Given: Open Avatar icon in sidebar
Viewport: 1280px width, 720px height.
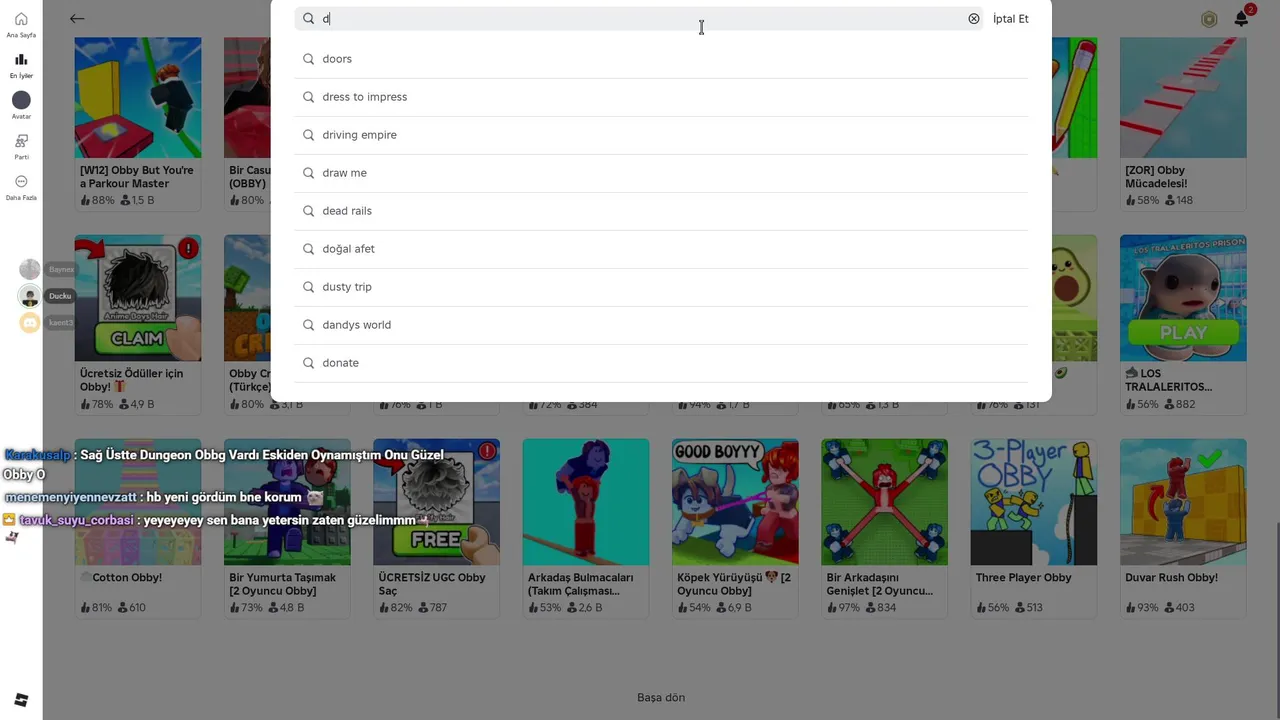Looking at the screenshot, I should (x=21, y=100).
